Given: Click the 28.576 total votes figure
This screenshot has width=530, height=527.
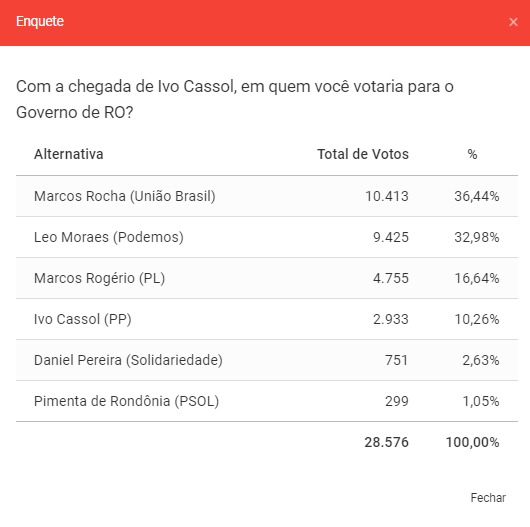Looking at the screenshot, I should pyautogui.click(x=386, y=442).
